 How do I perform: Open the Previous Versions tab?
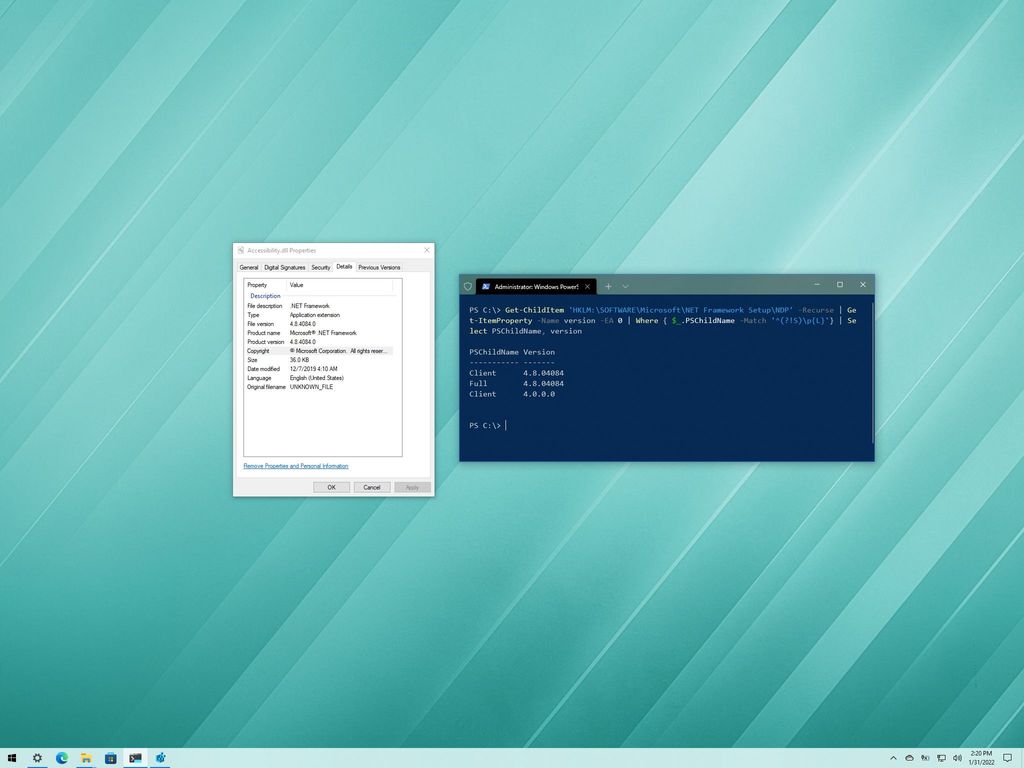[379, 267]
